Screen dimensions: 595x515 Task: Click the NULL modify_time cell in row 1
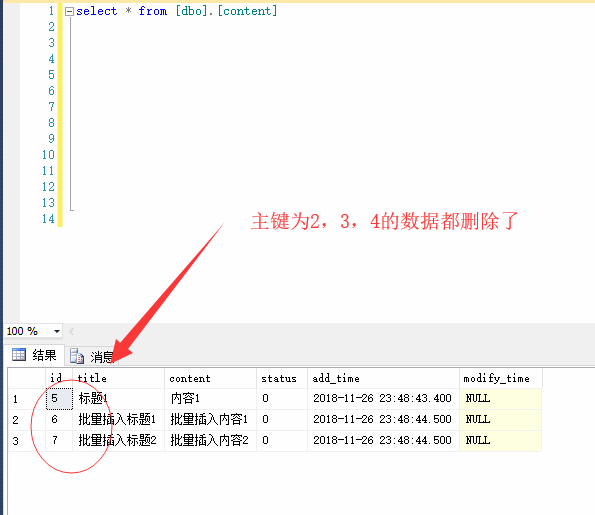tap(501, 398)
